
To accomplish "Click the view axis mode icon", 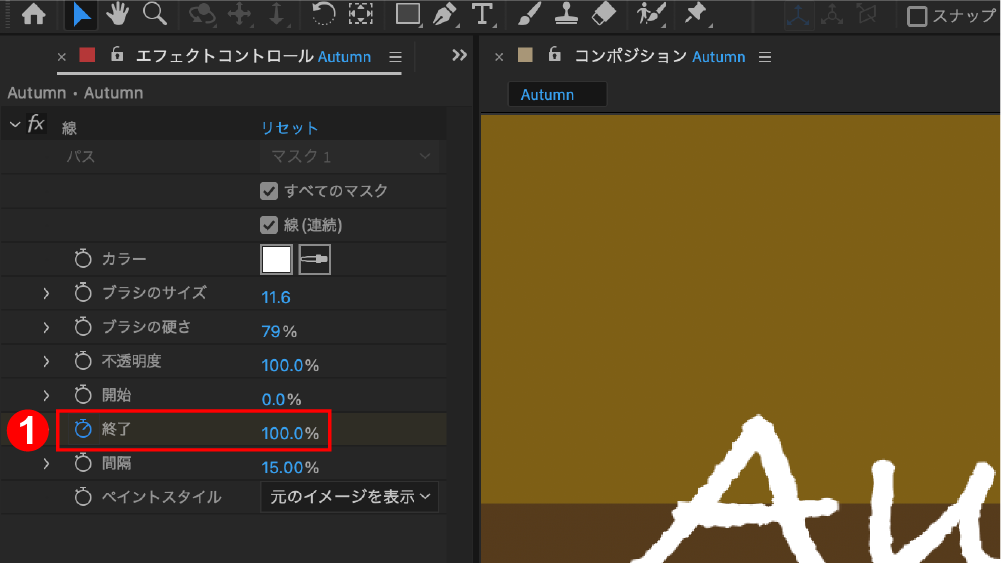I will 867,15.
